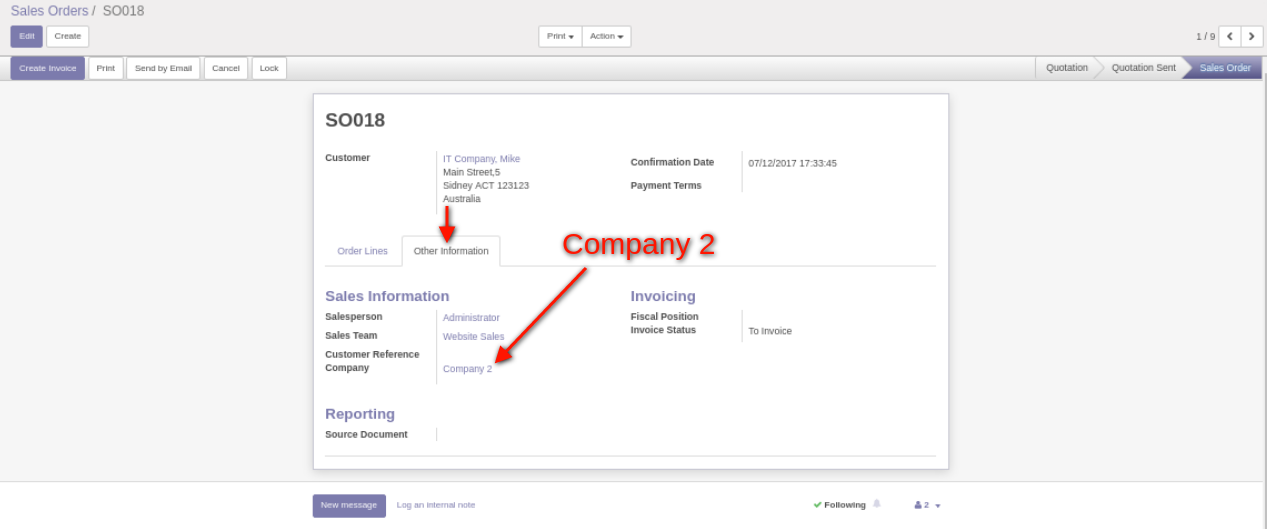Open the IT Company, Mike customer link

(x=481, y=159)
